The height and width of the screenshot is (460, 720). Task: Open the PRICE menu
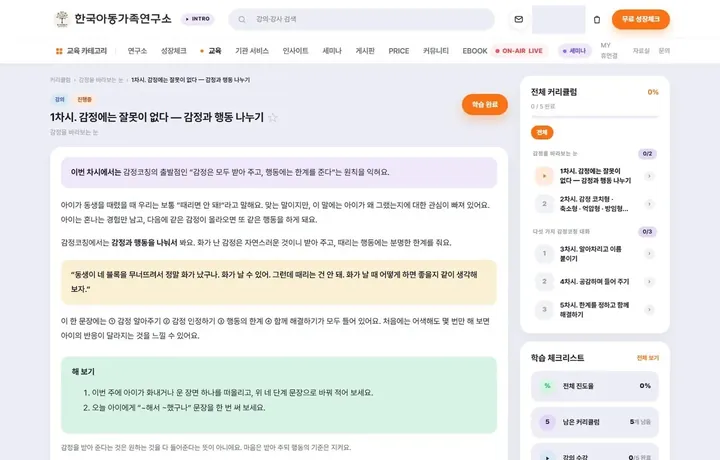(399, 51)
